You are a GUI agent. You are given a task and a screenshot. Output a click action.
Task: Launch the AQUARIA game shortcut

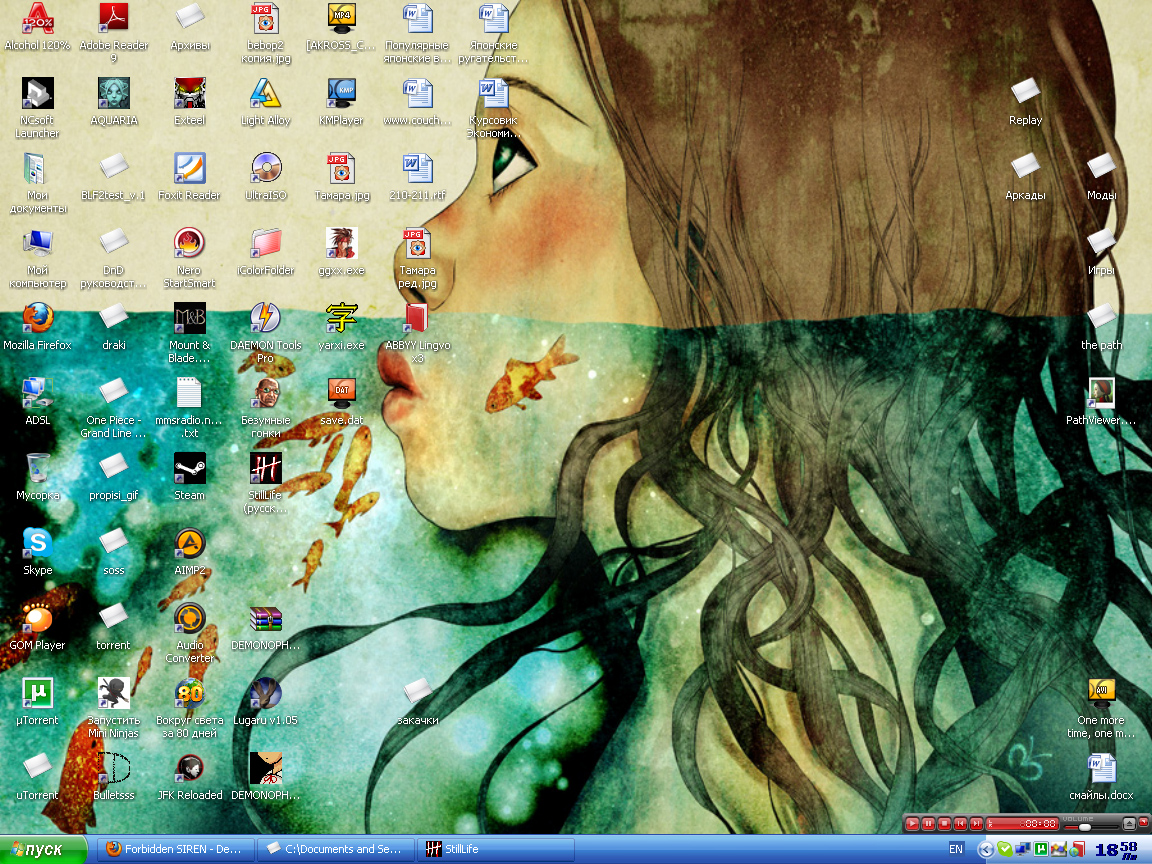point(114,102)
